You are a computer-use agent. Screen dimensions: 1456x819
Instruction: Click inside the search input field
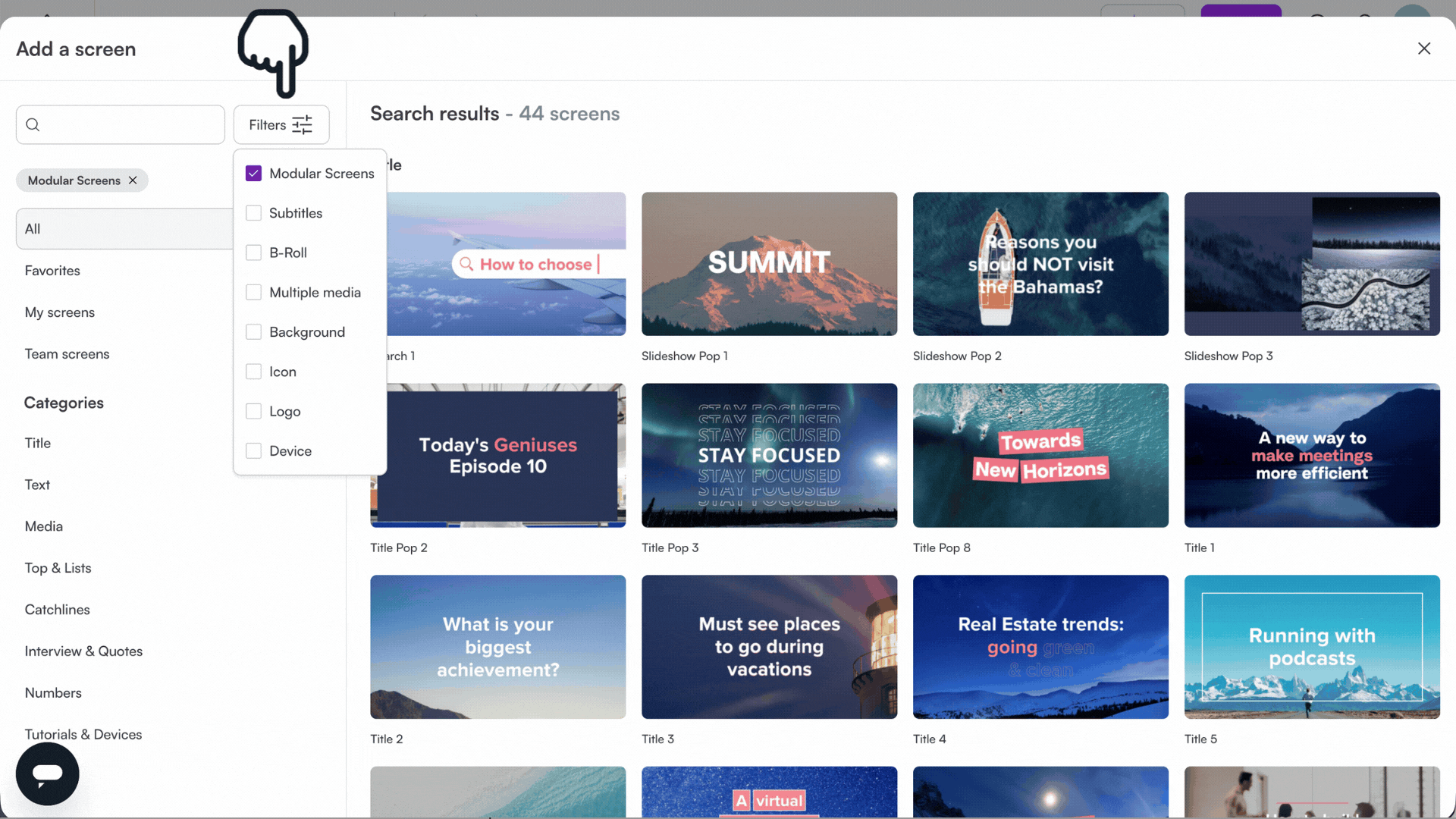pyautogui.click(x=120, y=124)
